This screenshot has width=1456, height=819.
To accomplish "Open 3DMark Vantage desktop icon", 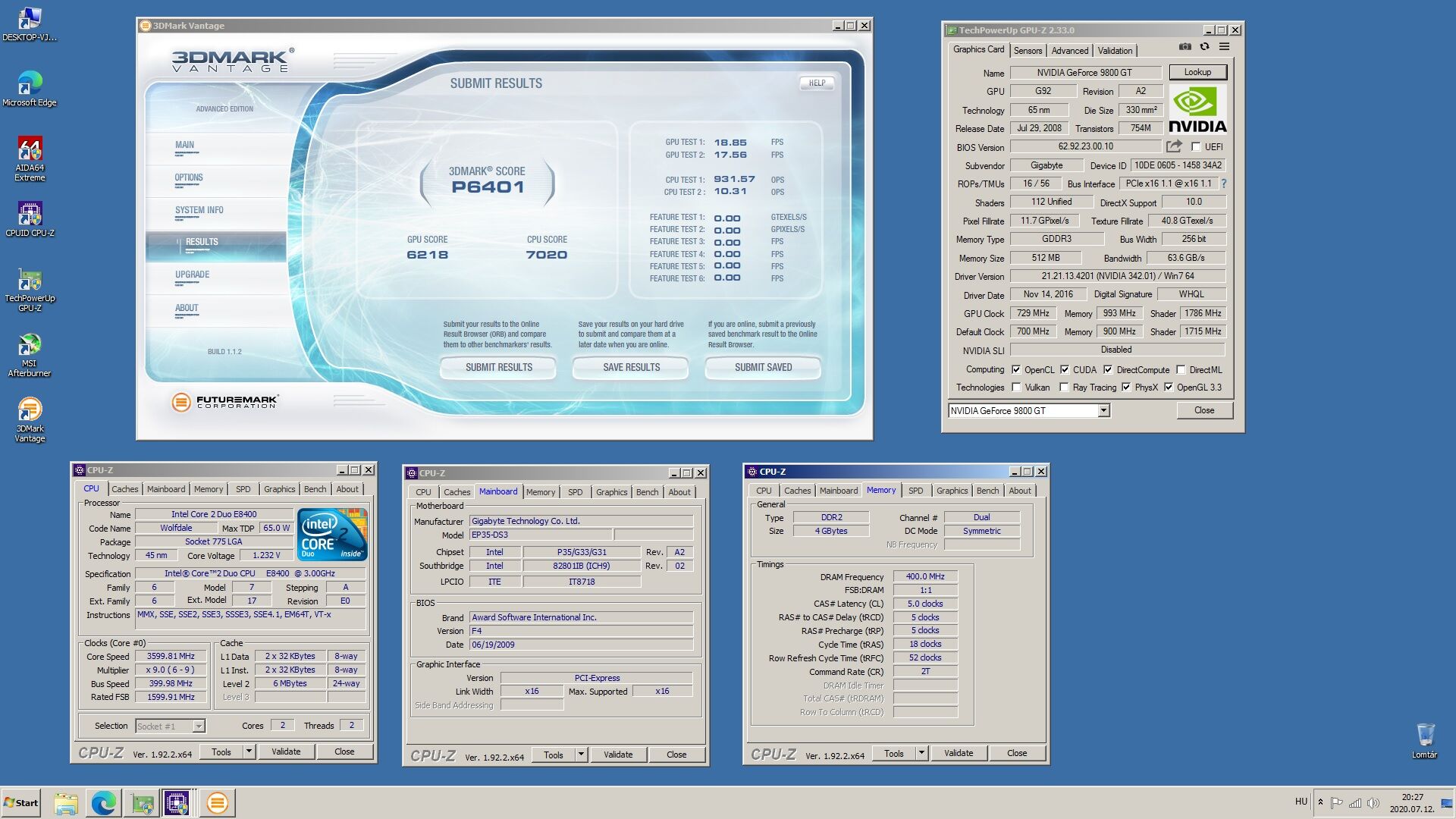I will click(x=30, y=420).
